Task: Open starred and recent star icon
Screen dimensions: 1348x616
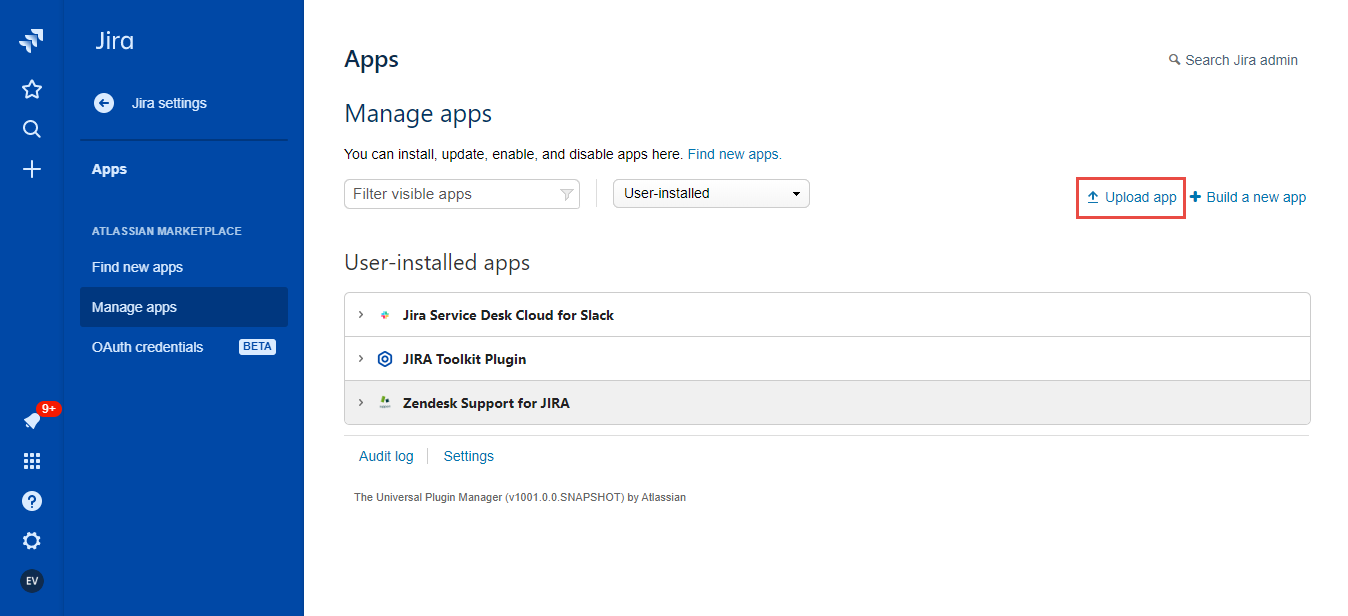Action: 32,89
